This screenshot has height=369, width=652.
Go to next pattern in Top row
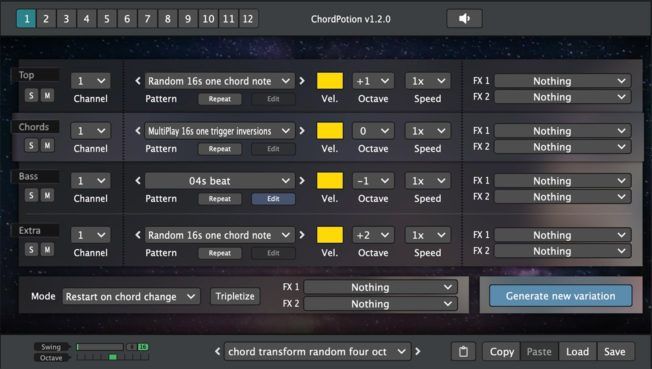[x=302, y=81]
